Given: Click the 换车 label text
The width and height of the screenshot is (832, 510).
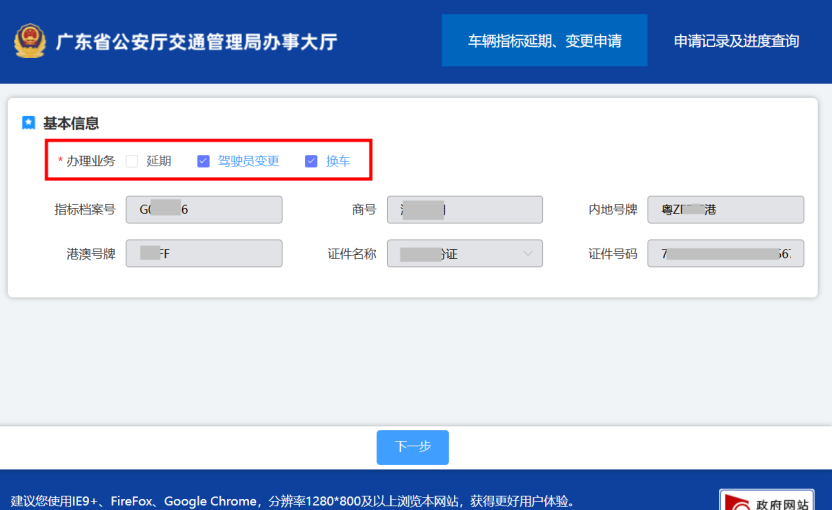Looking at the screenshot, I should point(338,161).
